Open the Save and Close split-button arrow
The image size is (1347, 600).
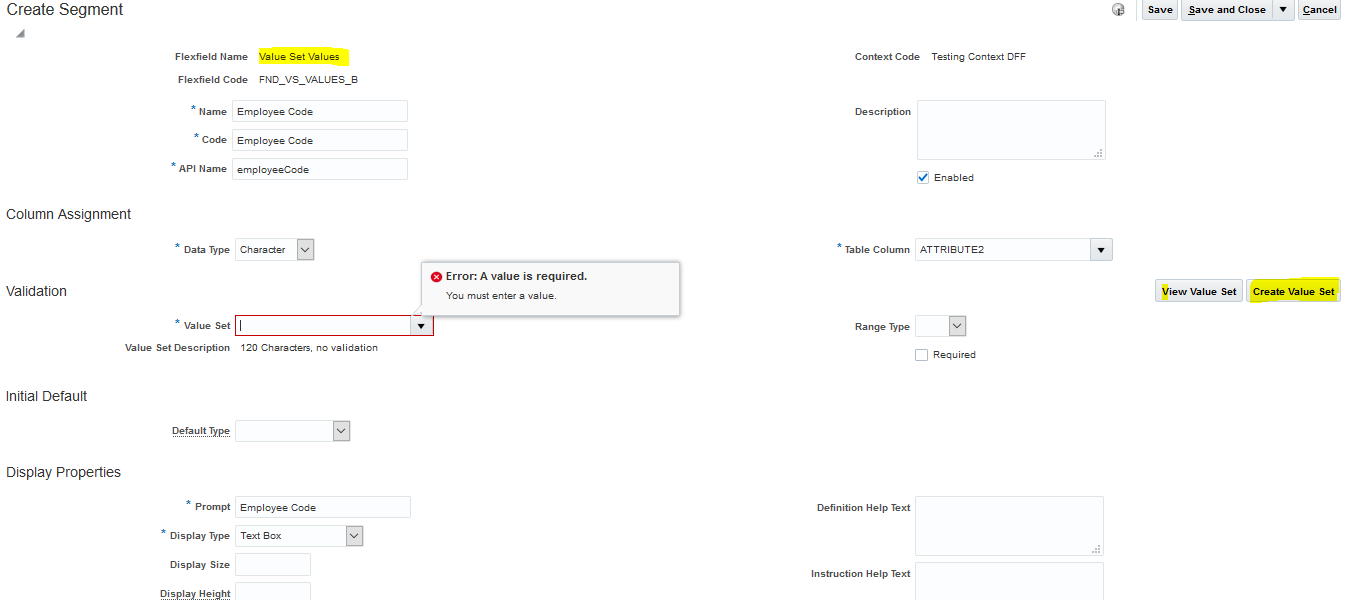pos(1283,9)
